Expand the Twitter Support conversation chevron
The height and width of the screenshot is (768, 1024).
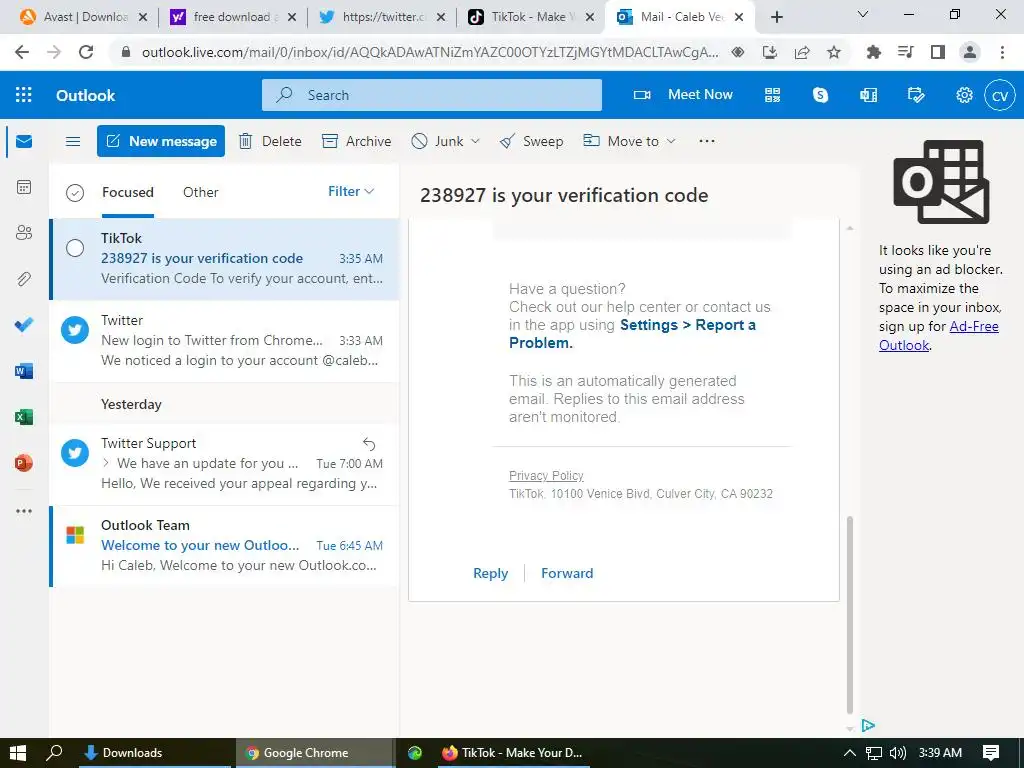[x=106, y=463]
